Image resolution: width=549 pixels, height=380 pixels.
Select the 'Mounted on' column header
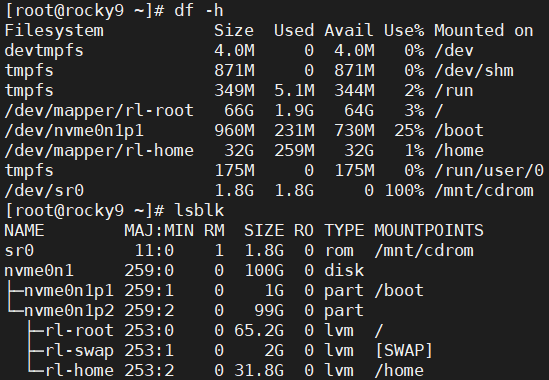[x=484, y=30]
